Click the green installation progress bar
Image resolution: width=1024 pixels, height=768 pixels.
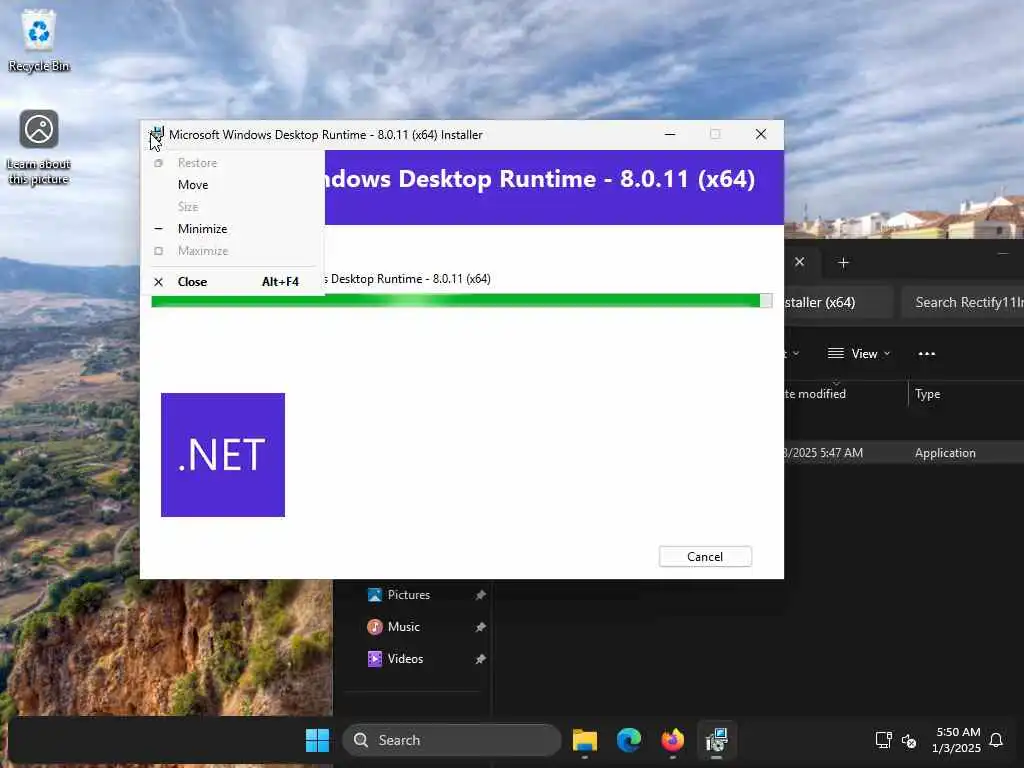pyautogui.click(x=461, y=300)
